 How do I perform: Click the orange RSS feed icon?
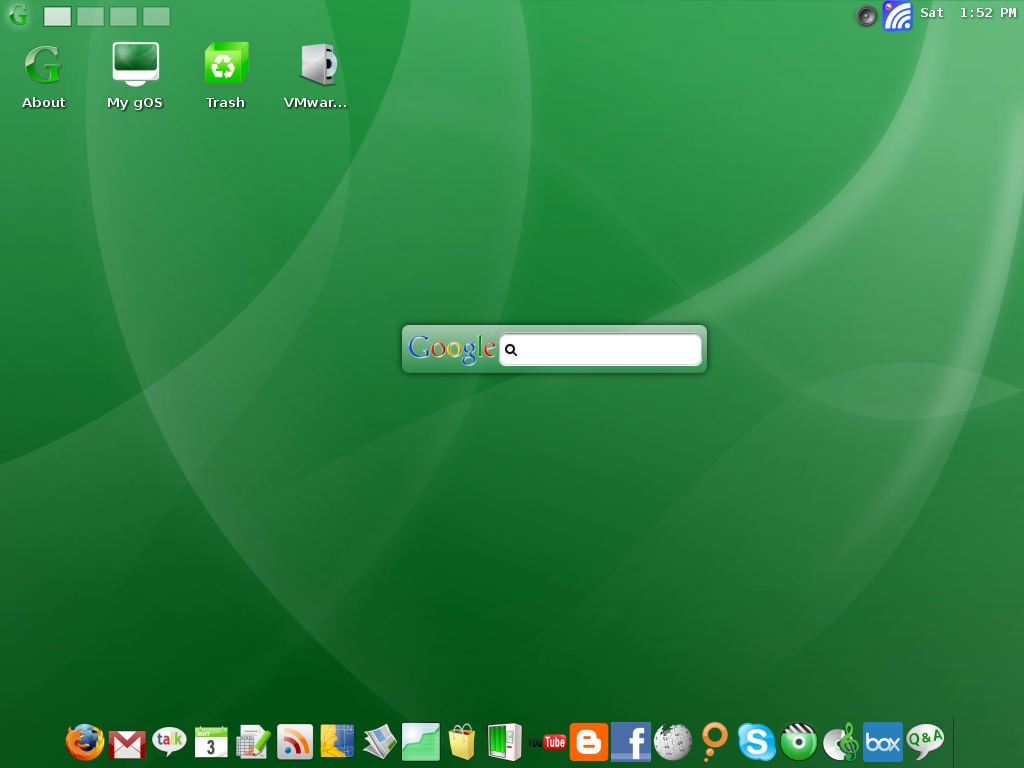295,742
